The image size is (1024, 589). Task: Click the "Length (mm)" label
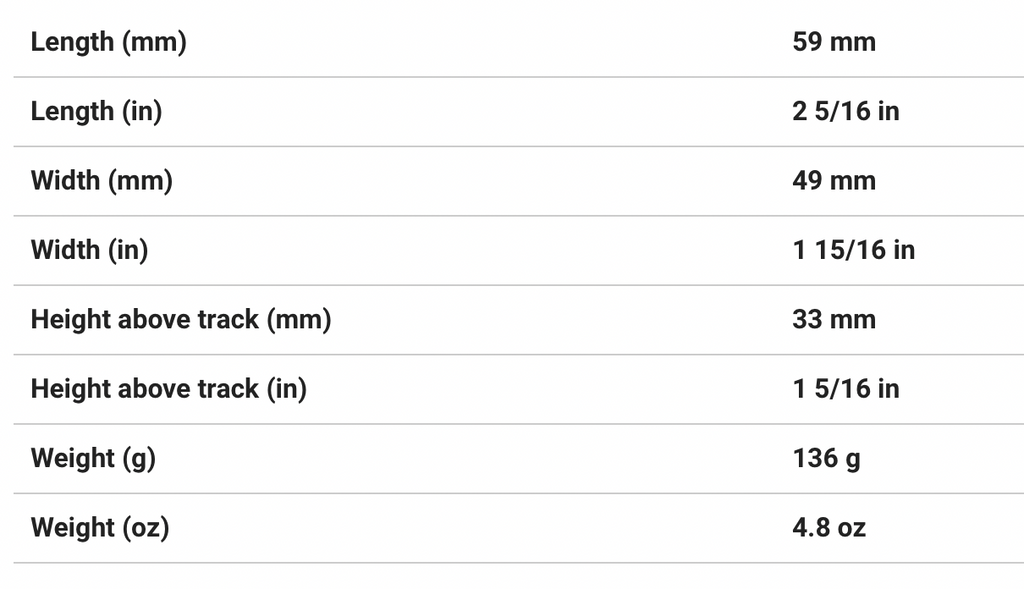click(x=108, y=42)
